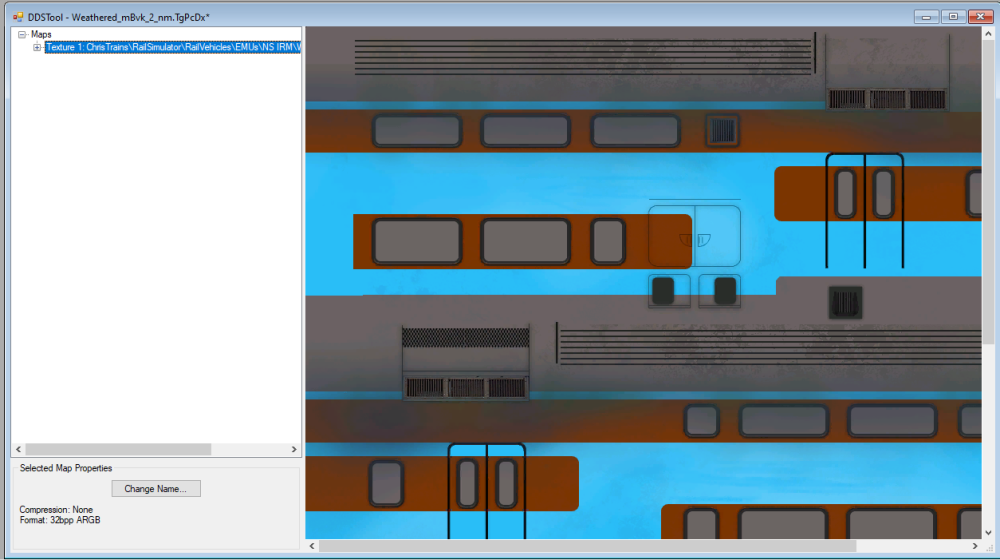
Task: Click tree panel scrollbar right arrow
Action: pos(294,450)
